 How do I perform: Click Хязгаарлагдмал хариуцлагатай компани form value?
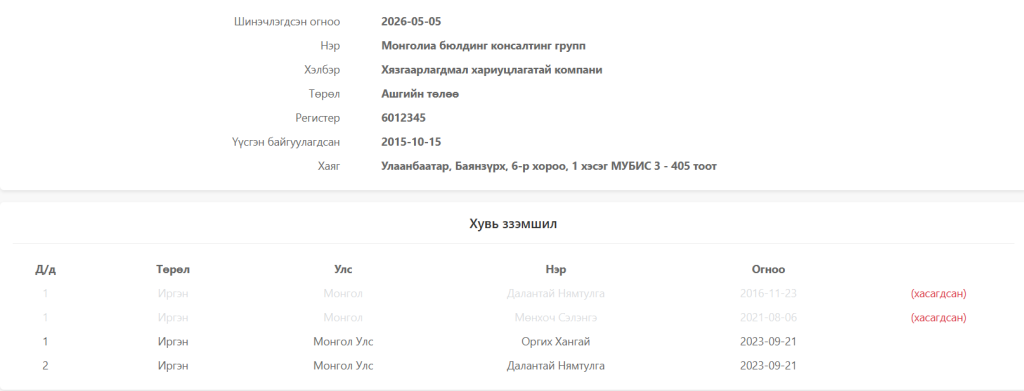click(x=492, y=70)
